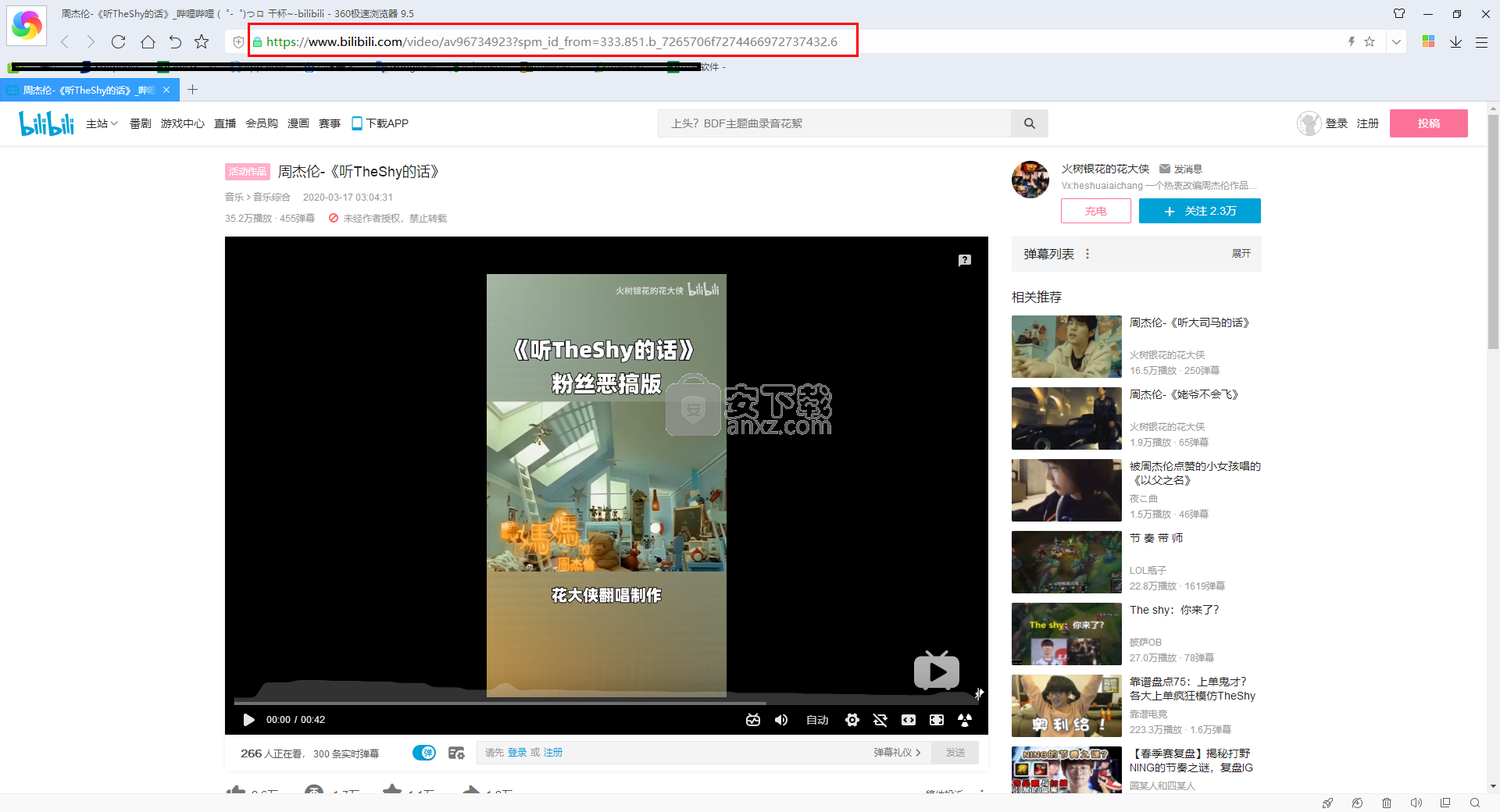
Task: Click the 充电 button
Action: point(1096,211)
